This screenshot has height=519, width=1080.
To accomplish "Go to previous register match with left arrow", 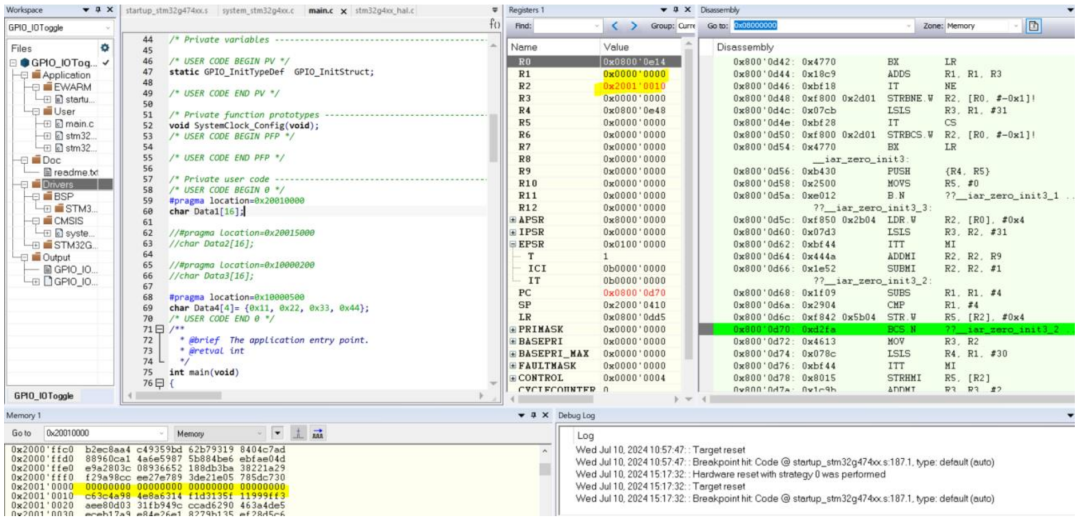I will [x=617, y=26].
